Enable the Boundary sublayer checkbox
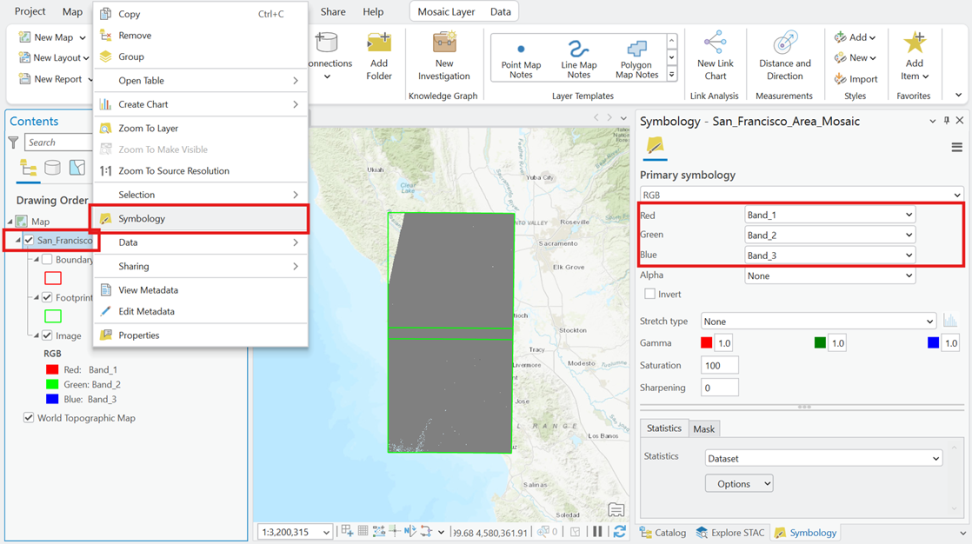This screenshot has width=972, height=544. pyautogui.click(x=47, y=260)
